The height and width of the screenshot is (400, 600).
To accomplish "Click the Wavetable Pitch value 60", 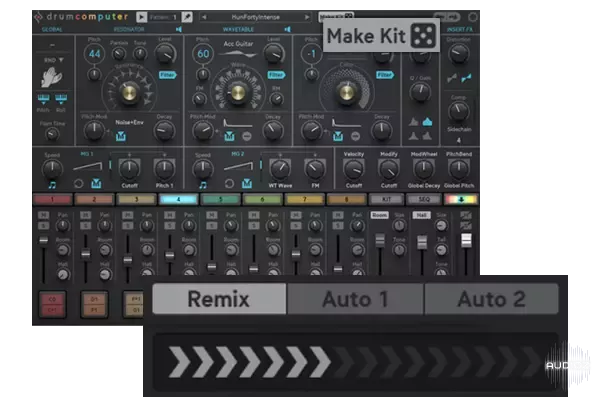I will click(x=203, y=54).
